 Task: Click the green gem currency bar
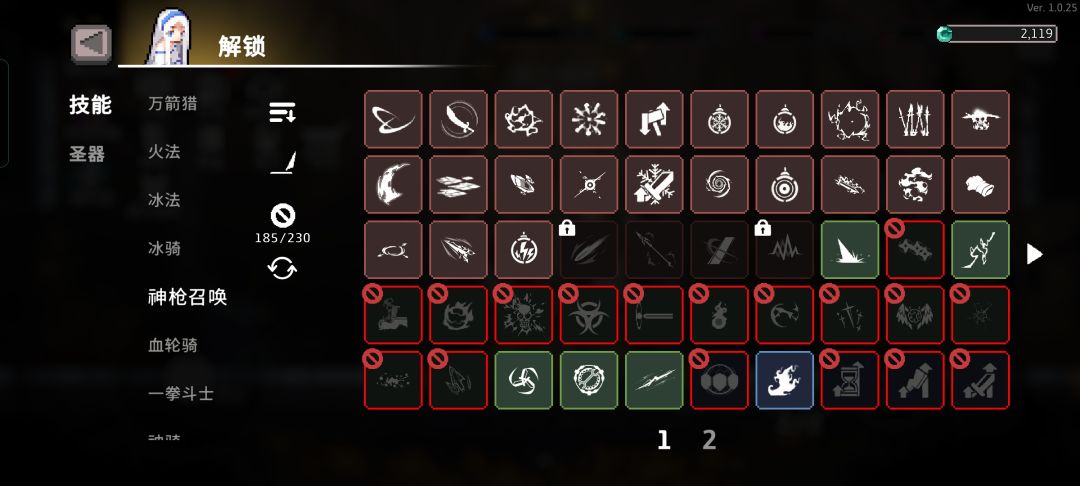pyautogui.click(x=997, y=34)
